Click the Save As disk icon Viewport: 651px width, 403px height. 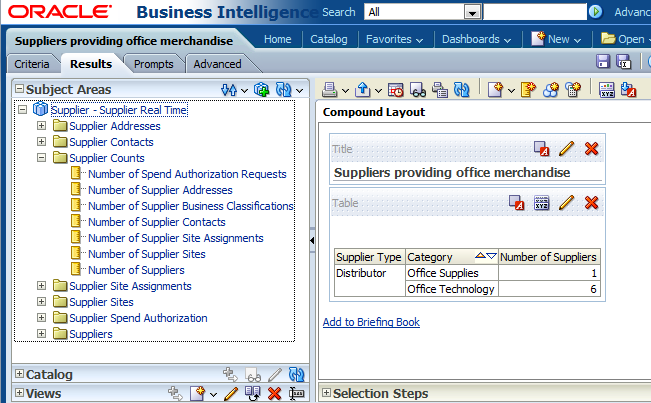pyautogui.click(x=624, y=62)
